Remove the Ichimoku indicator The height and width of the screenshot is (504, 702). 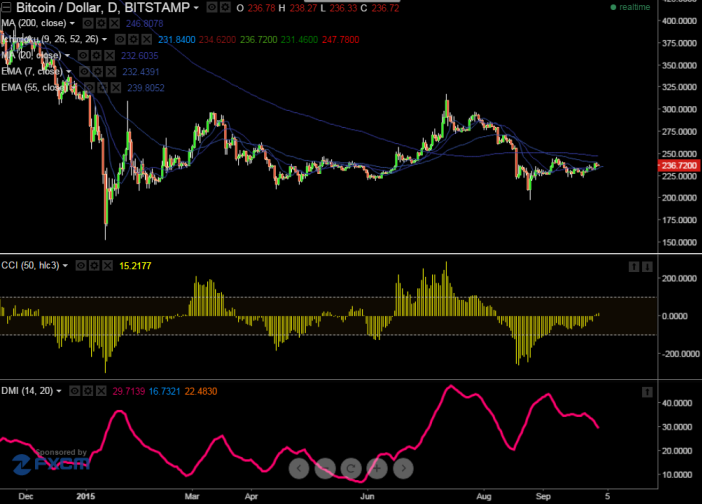pyautogui.click(x=146, y=39)
